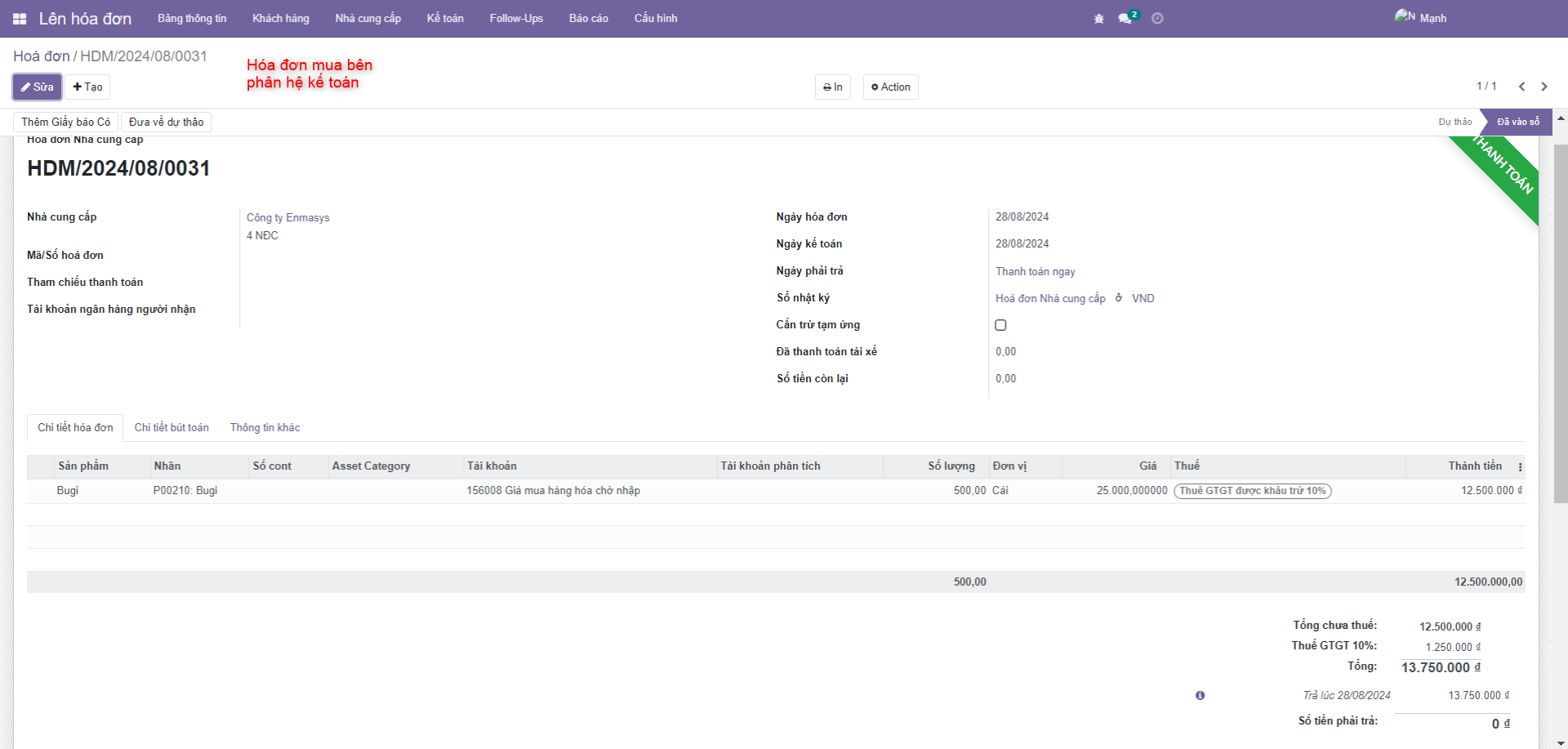Go to the previous record arrow
Screen dimensions: 1568x749
(x=1521, y=87)
